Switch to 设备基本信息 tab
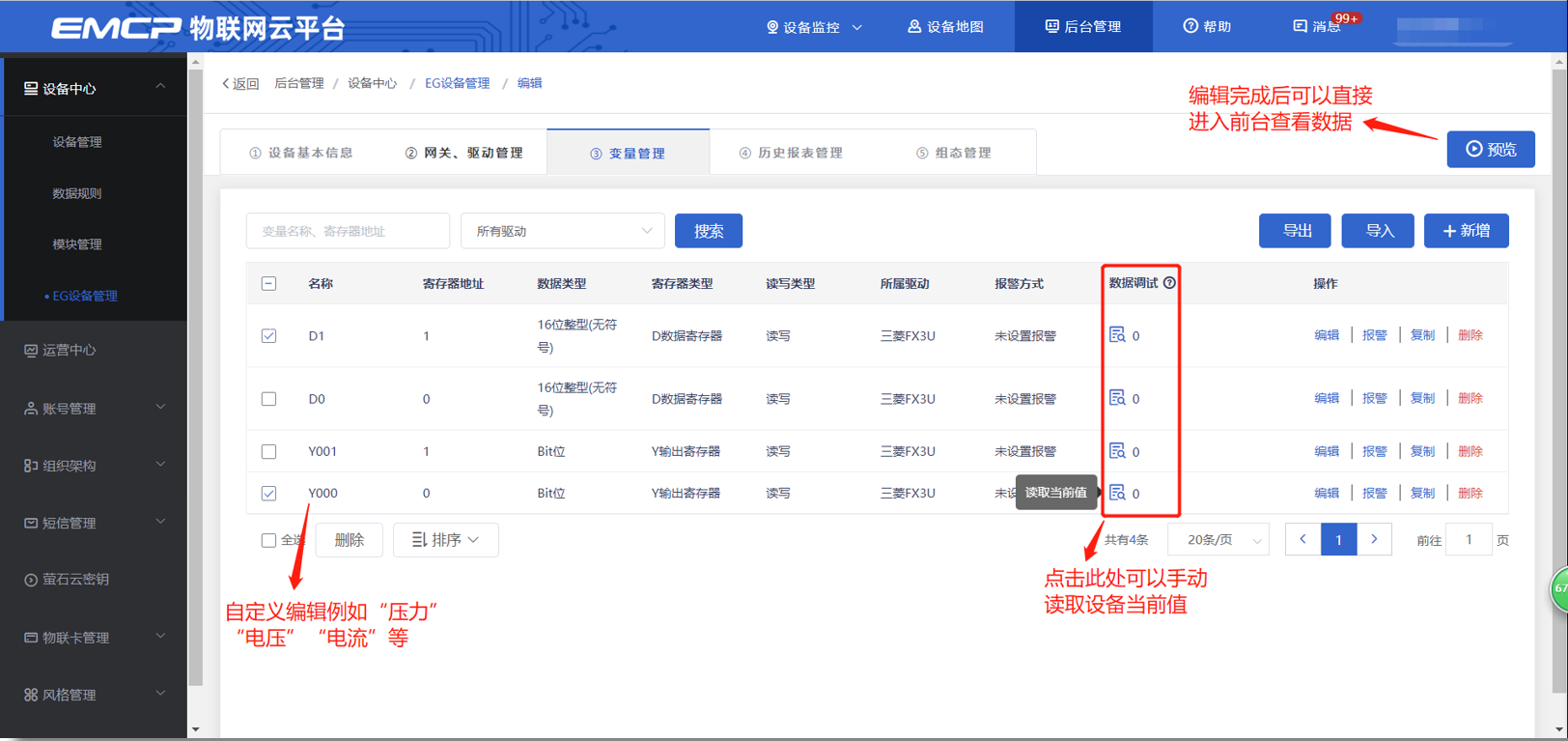Viewport: 1568px width, 741px height. coord(301,153)
